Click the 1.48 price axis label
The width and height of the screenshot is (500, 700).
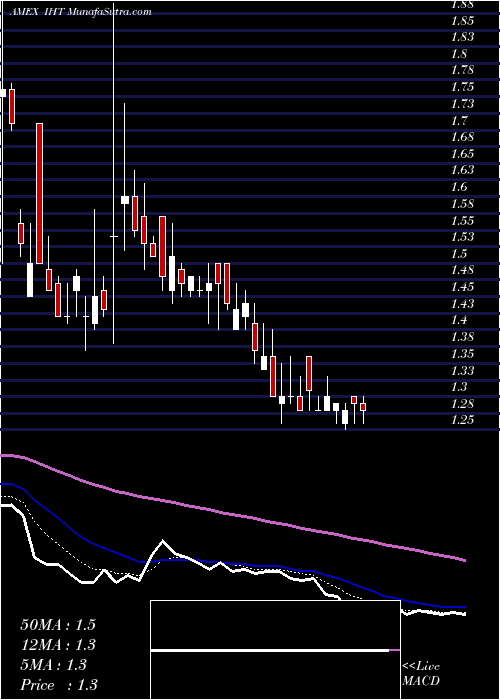(462, 271)
